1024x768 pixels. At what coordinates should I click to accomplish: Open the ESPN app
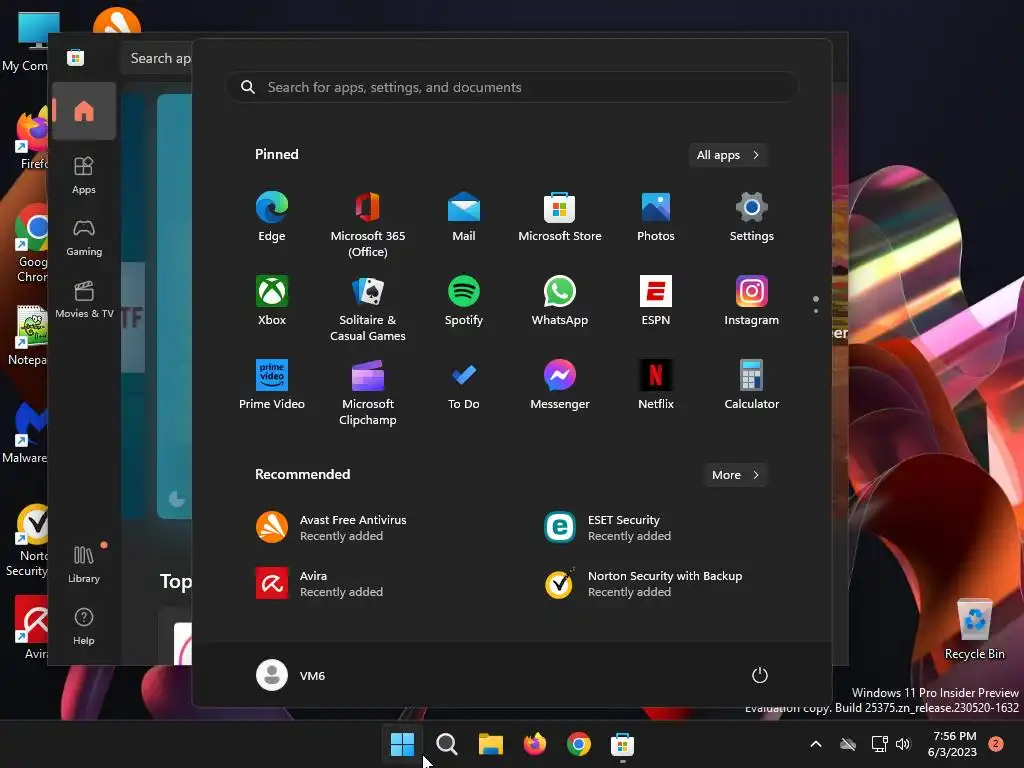coord(656,300)
